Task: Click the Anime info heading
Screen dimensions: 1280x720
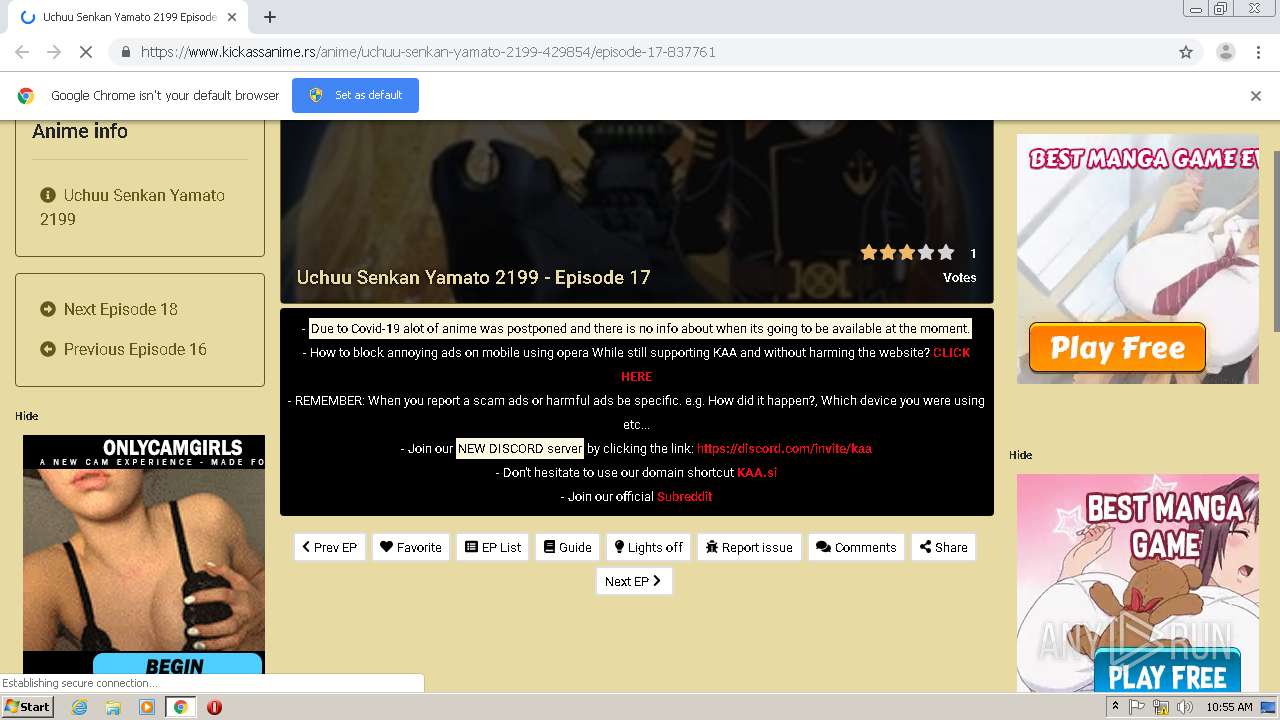Action: tap(80, 131)
